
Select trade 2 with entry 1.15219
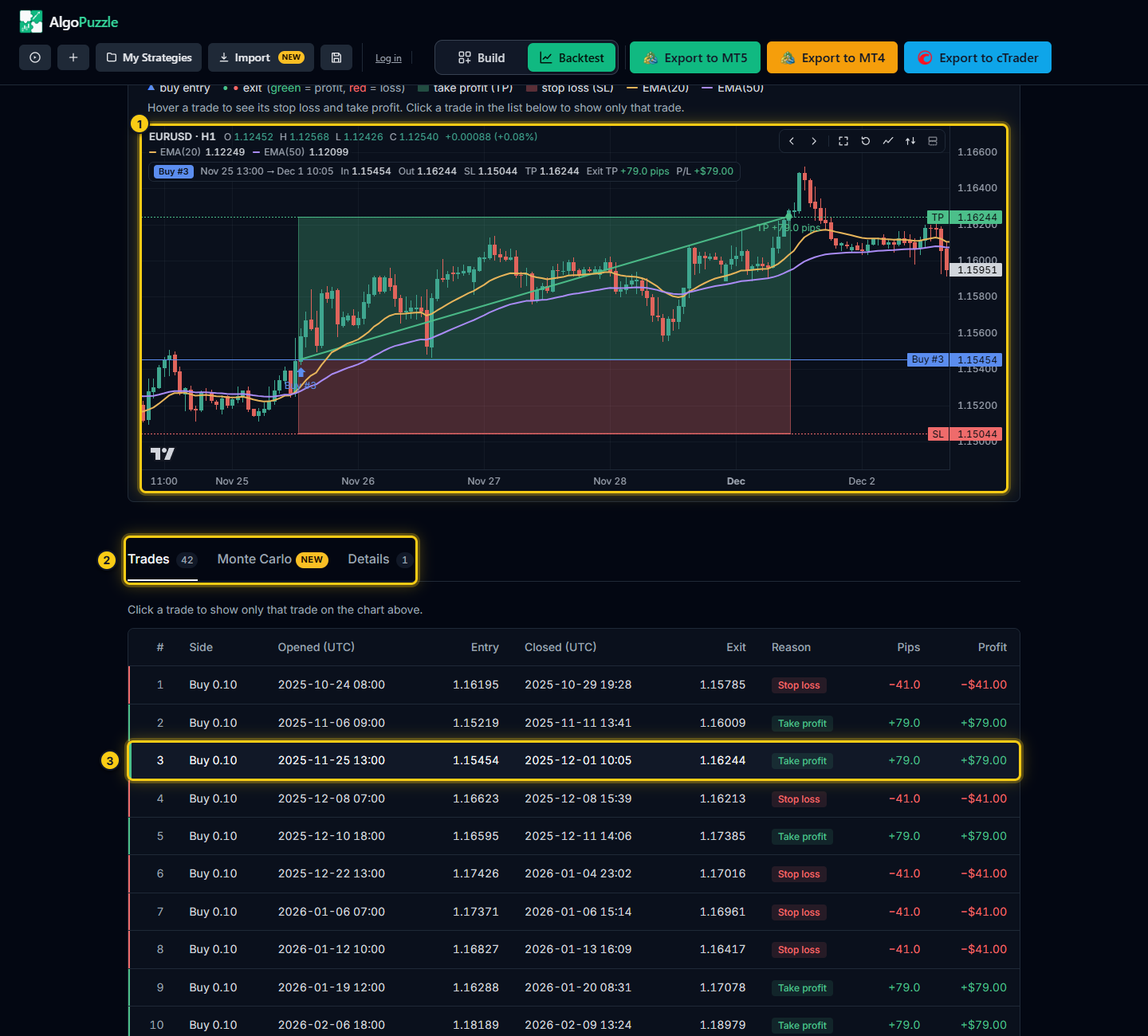pos(574,723)
